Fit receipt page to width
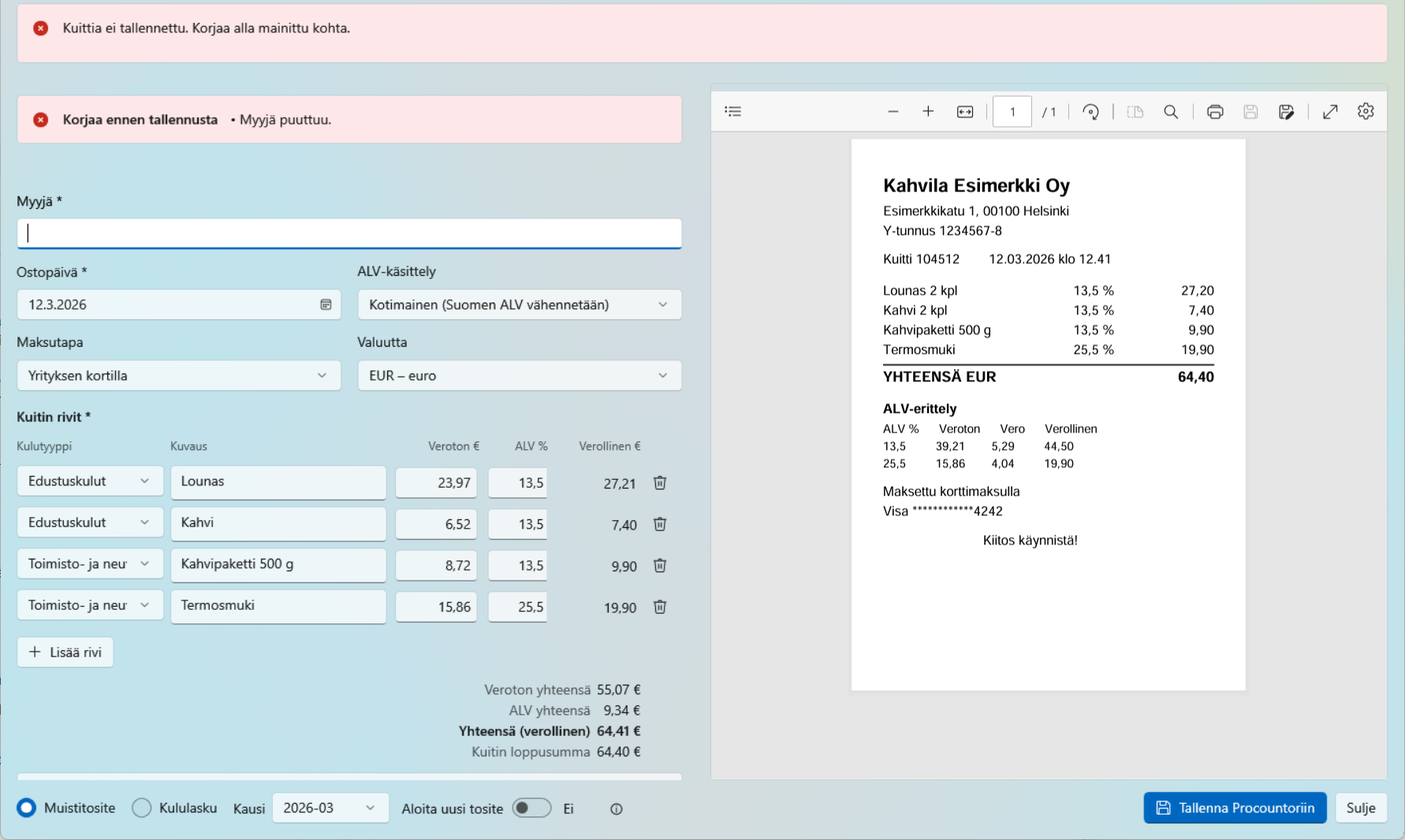Screen dimensions: 1405x840 965,112
